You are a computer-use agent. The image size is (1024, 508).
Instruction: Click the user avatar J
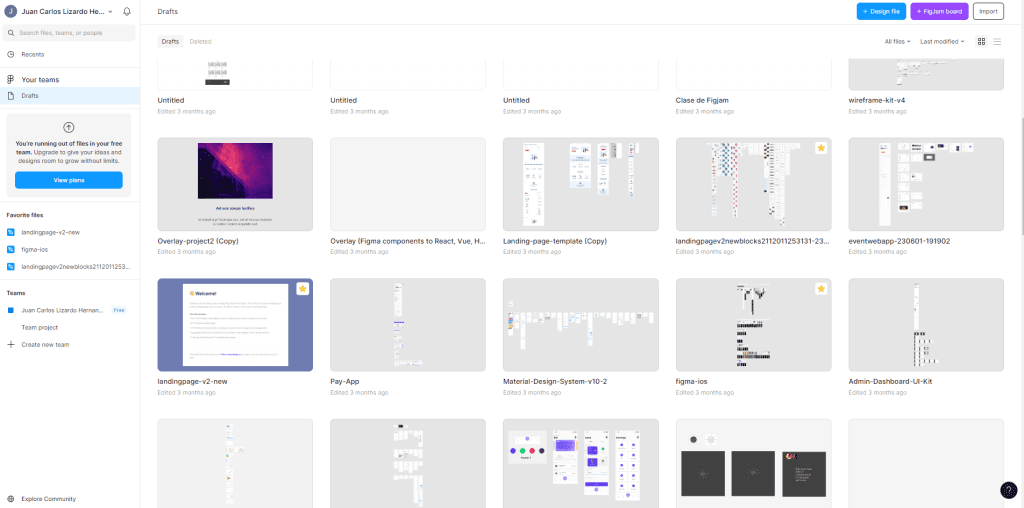coord(10,12)
